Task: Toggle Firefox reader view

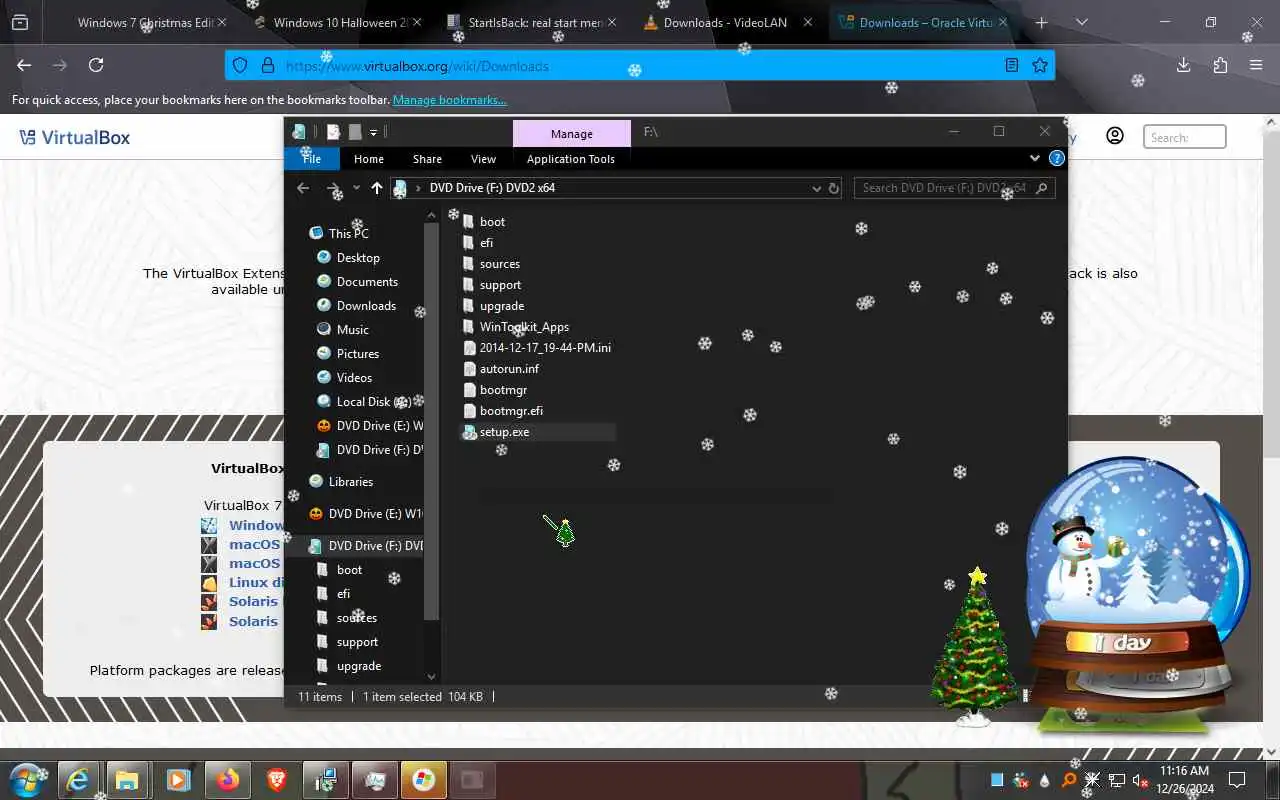Action: (x=1012, y=65)
